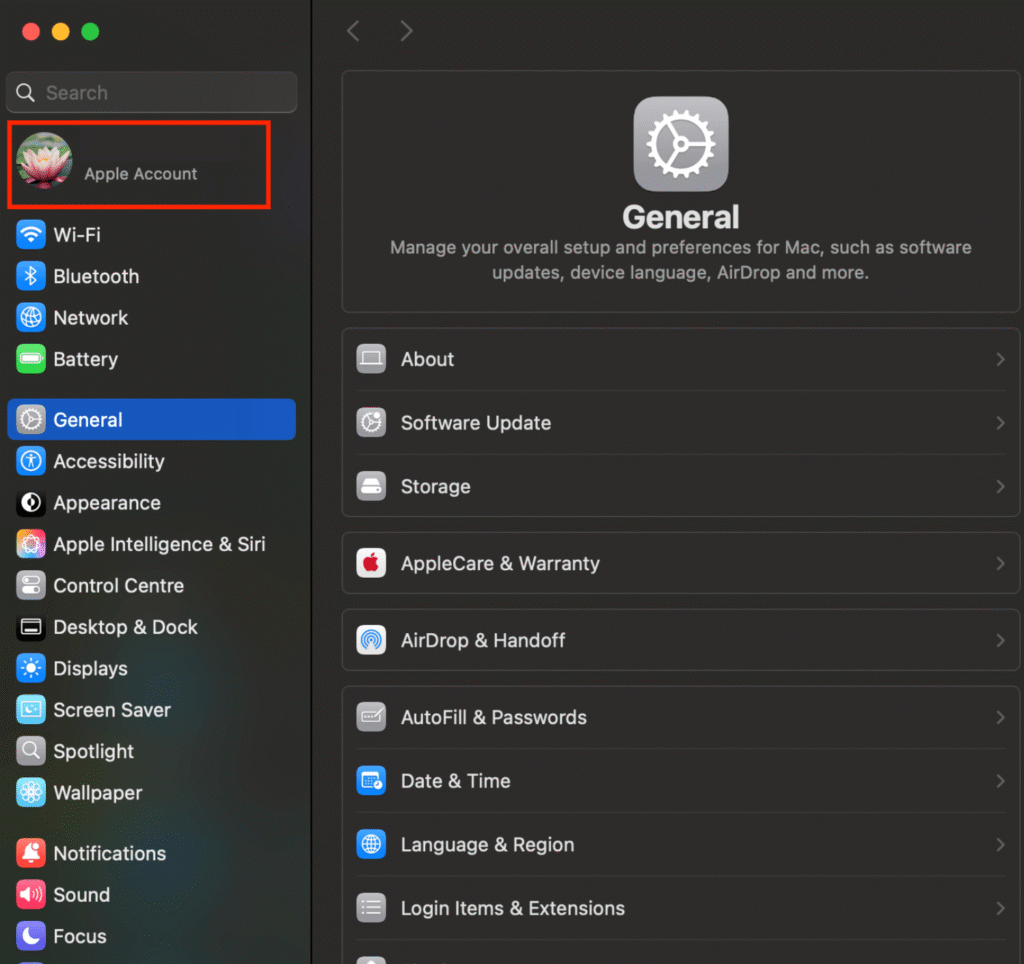Click the Accessibility icon in sidebar

[31, 461]
